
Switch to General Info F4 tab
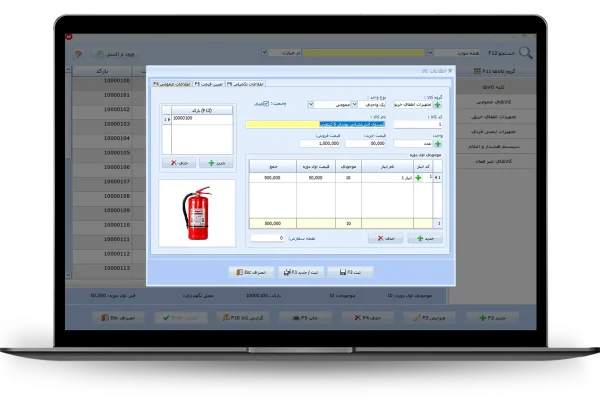(x=172, y=84)
